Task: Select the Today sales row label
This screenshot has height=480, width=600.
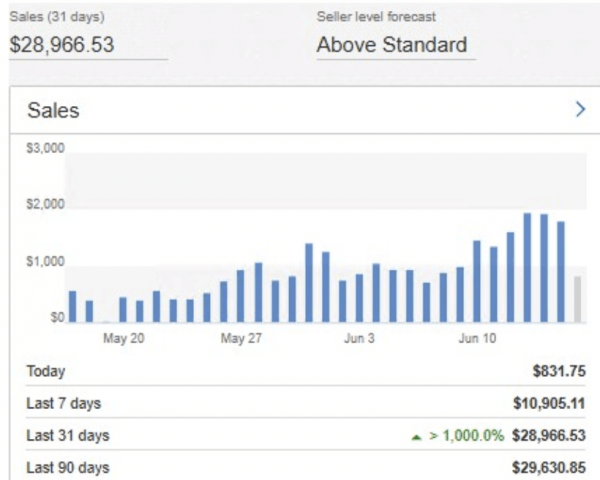Action: tap(45, 371)
